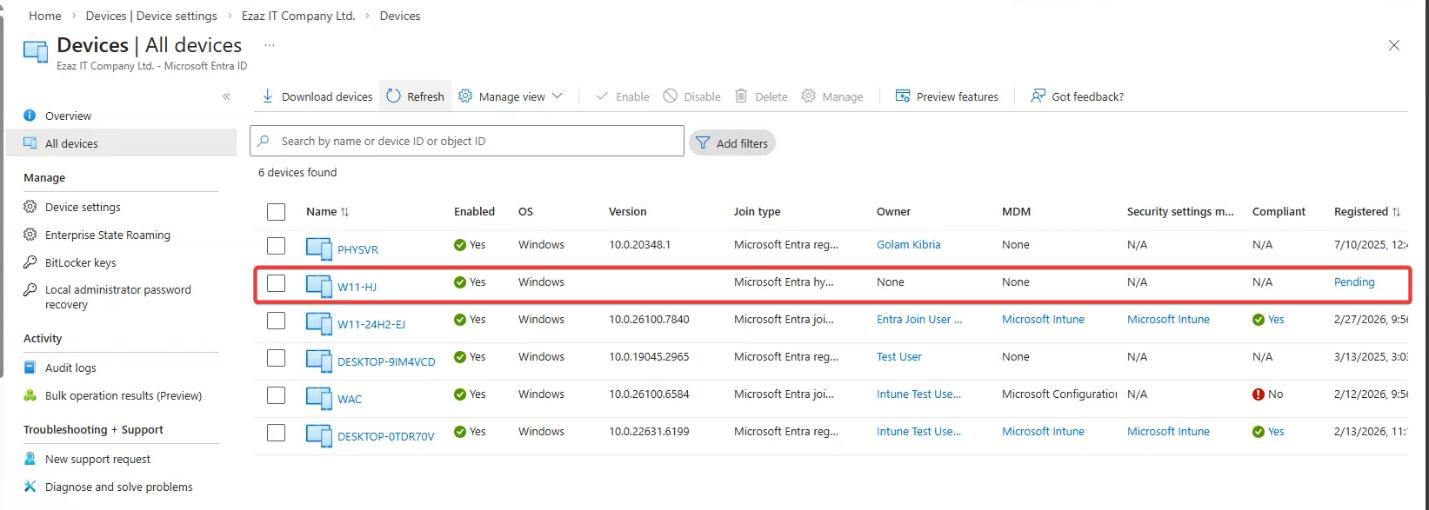Open the Devices breadcrumb link
Viewport: 1429px width, 510px height.
[x=400, y=16]
